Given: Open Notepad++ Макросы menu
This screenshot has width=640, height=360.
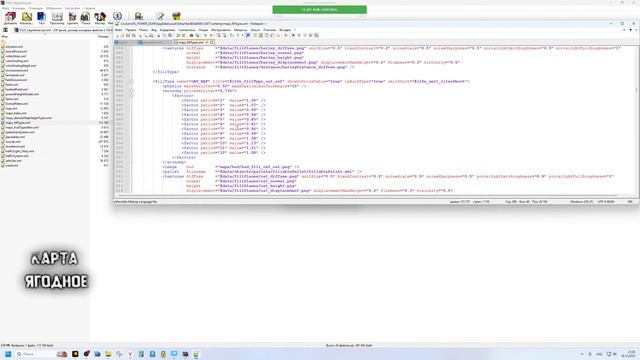Looking at the screenshot, I should 240,30.
